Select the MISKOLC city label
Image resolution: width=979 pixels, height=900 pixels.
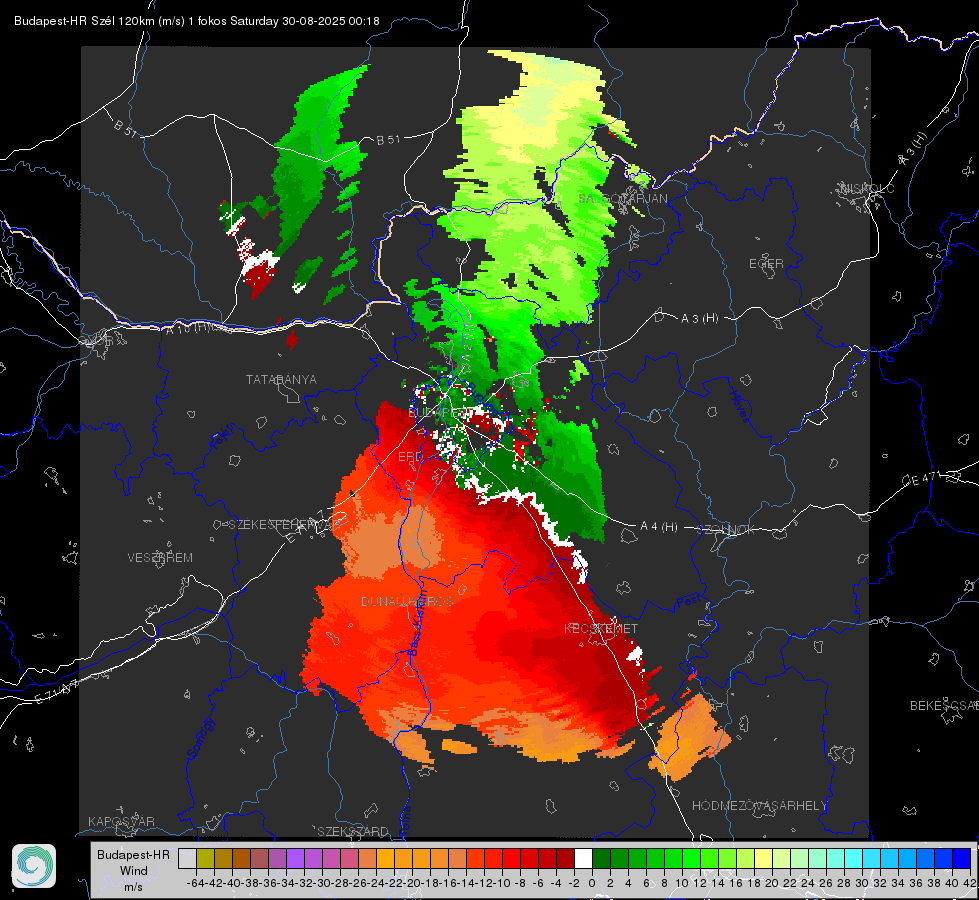pos(867,188)
